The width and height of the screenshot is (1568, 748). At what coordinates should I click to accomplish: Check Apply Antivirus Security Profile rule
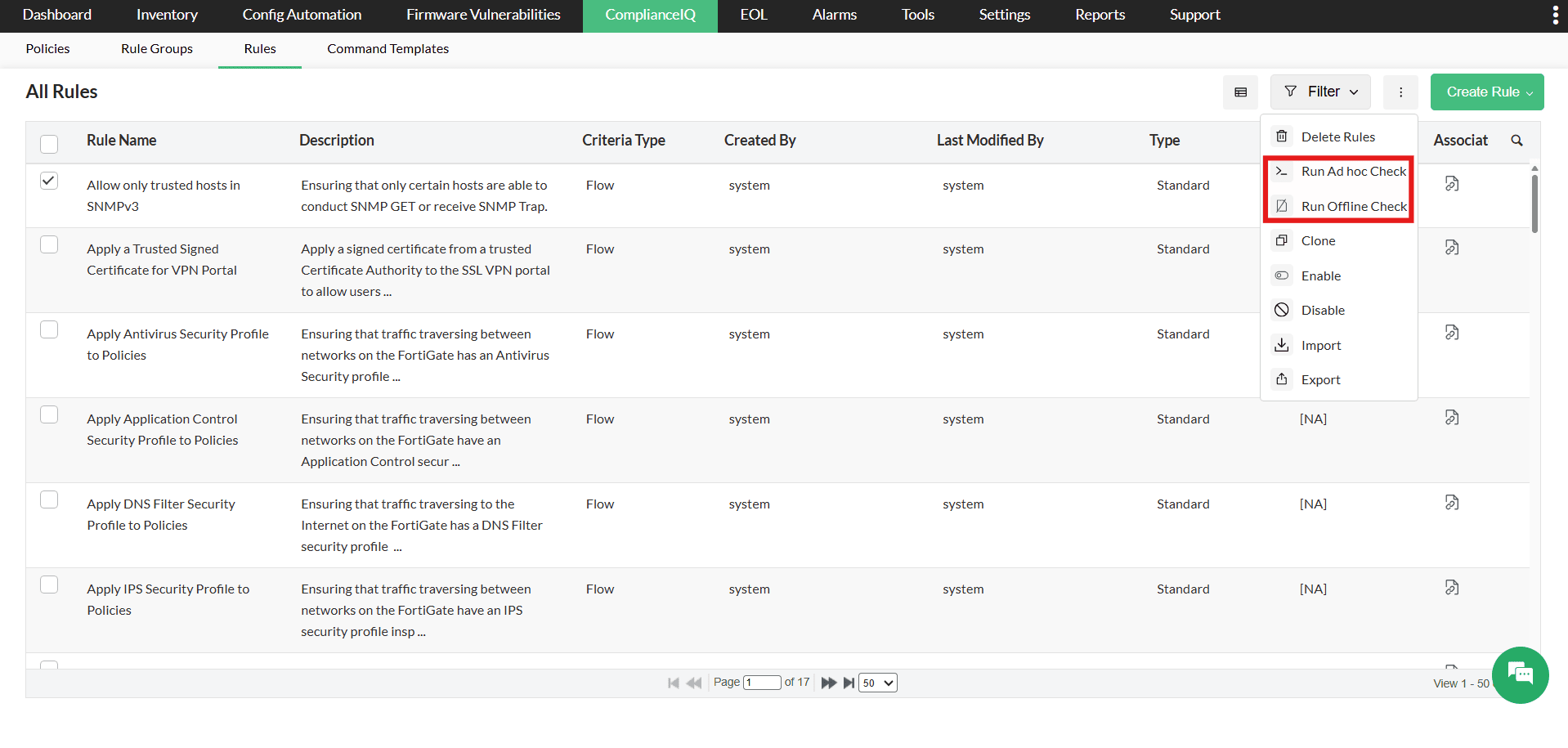pyautogui.click(x=49, y=329)
